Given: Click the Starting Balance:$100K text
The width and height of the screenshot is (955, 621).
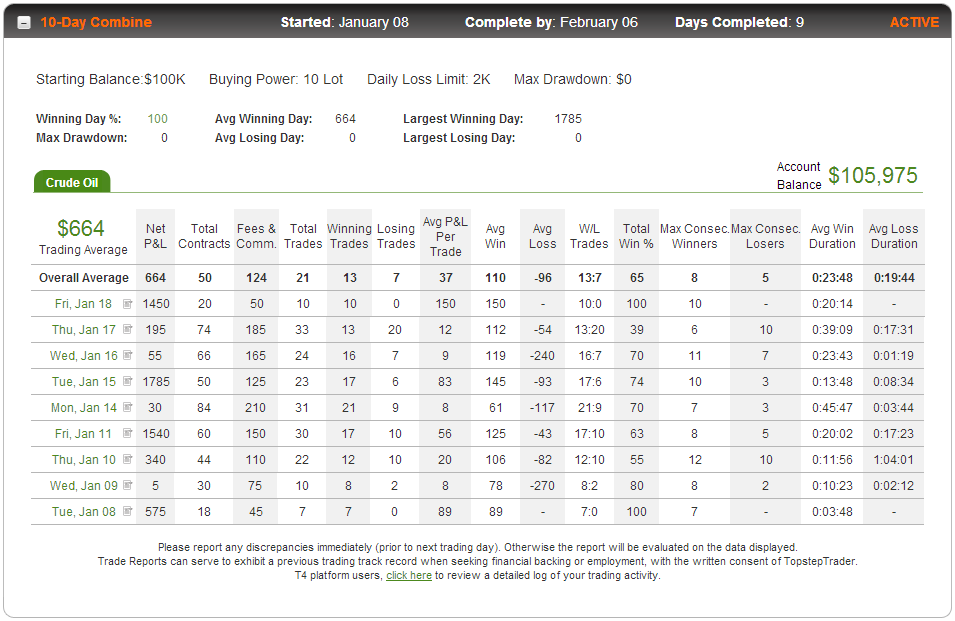Looking at the screenshot, I should pos(111,80).
